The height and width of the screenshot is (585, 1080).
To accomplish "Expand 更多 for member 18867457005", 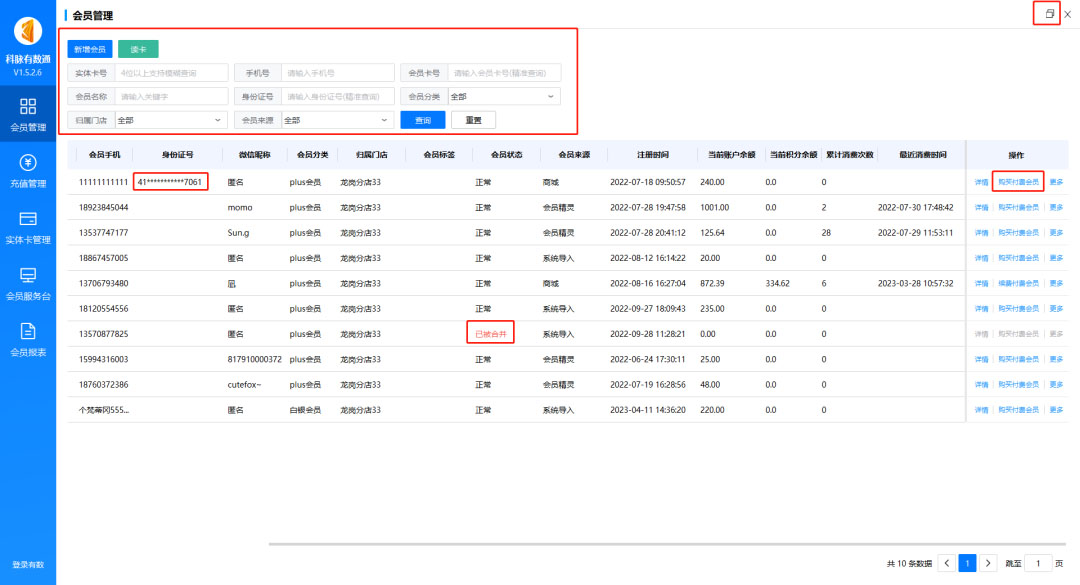I will click(x=1056, y=258).
